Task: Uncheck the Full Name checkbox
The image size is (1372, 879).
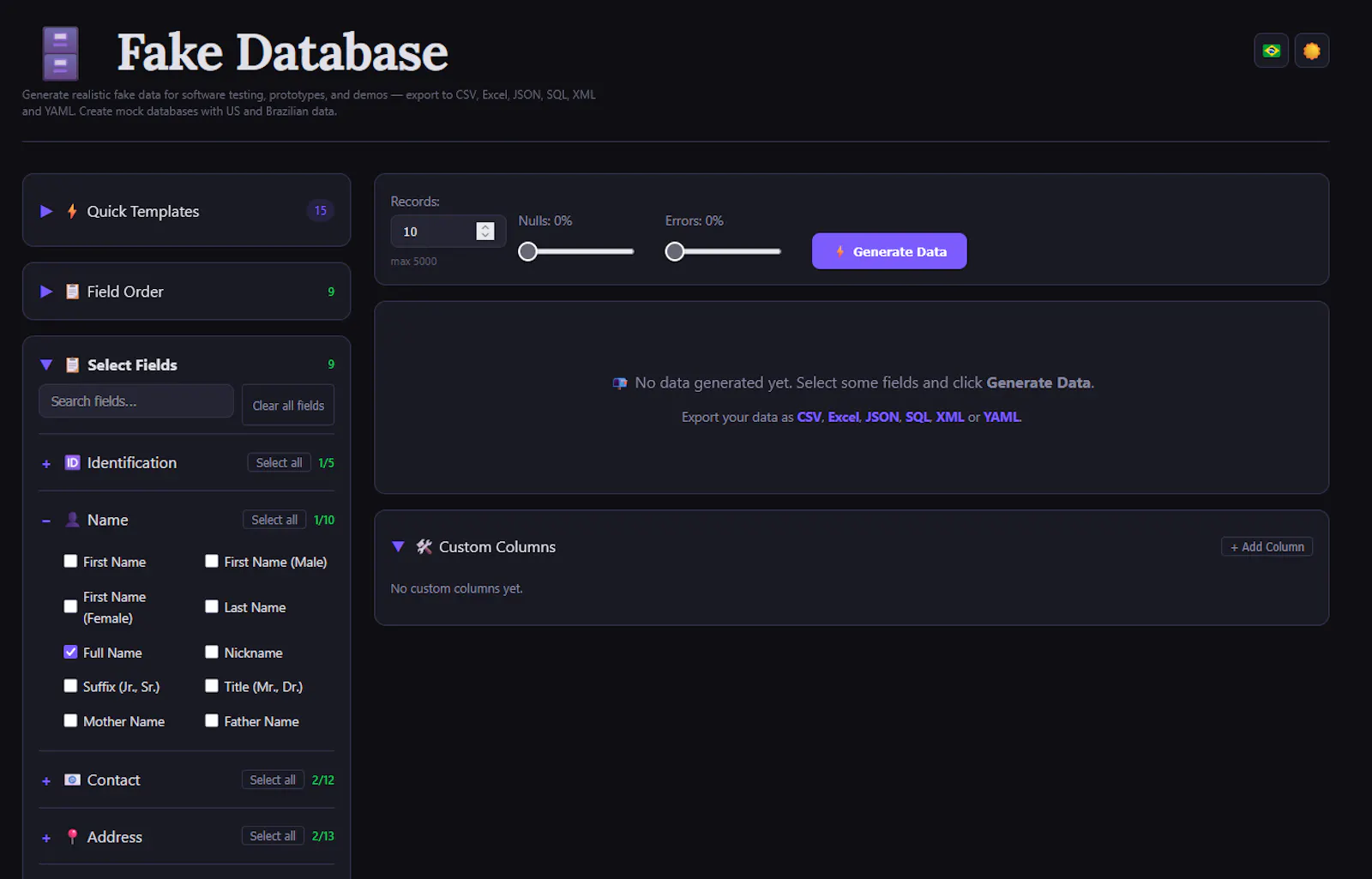Action: (70, 652)
